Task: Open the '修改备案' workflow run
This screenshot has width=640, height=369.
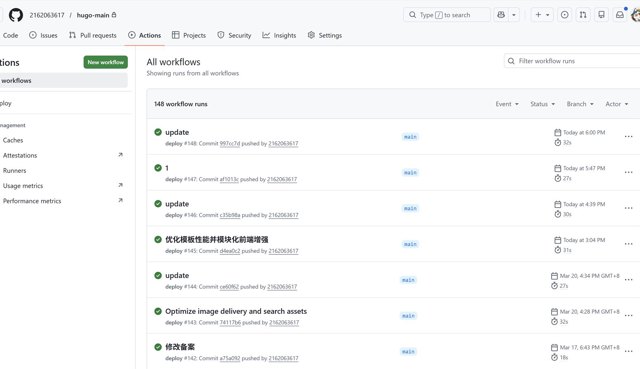Action: (x=180, y=347)
